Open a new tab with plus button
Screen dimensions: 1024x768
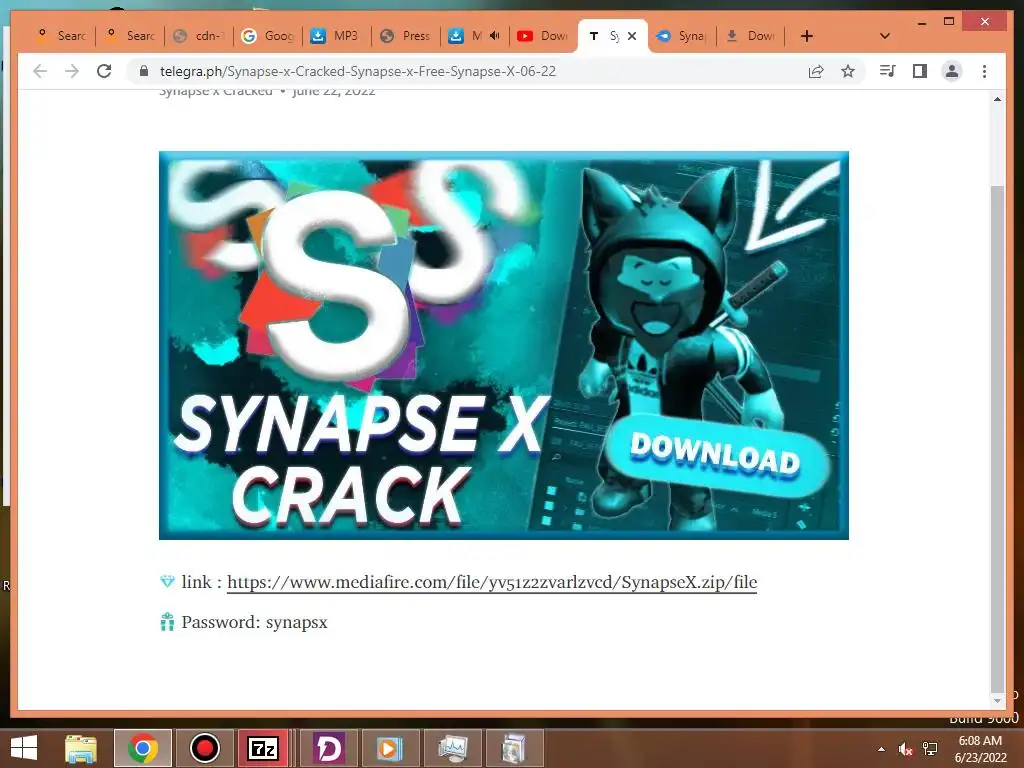coord(807,36)
